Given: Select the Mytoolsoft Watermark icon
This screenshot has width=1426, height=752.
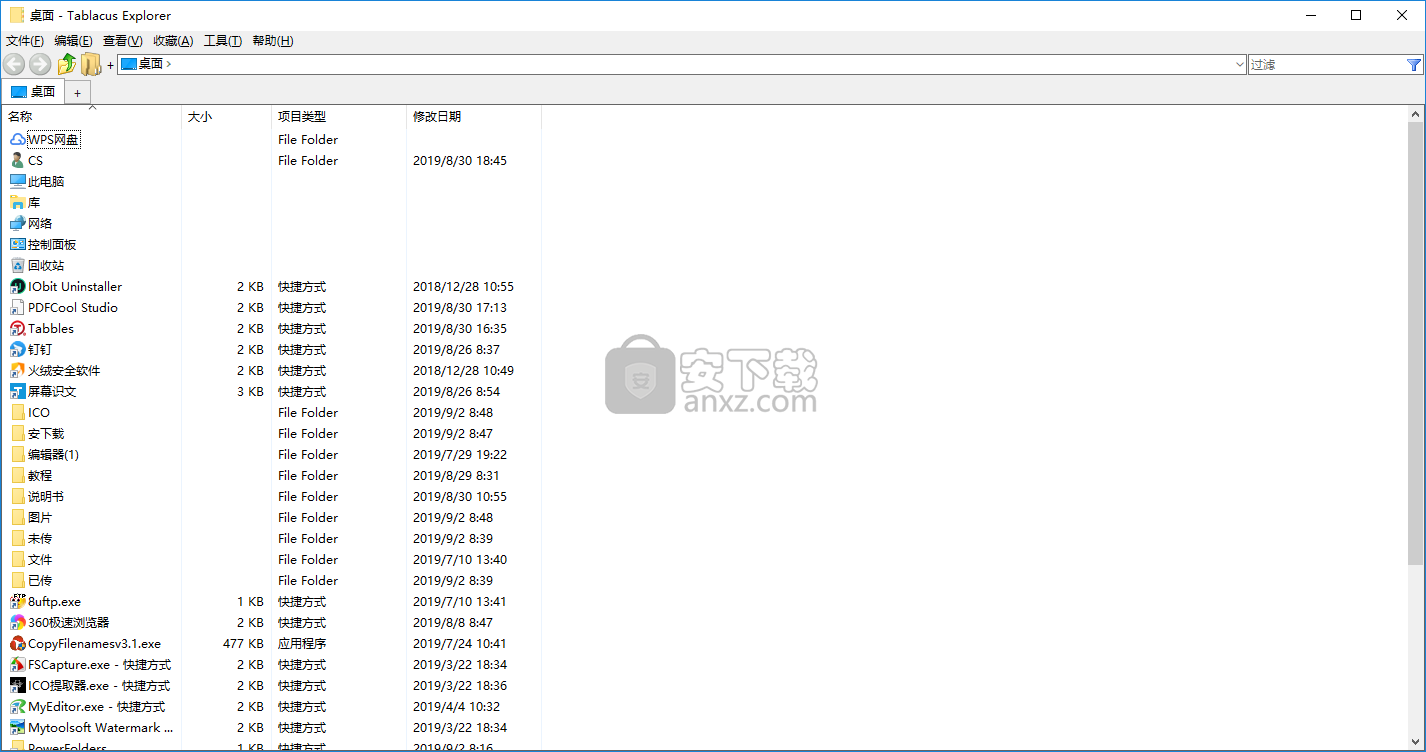Looking at the screenshot, I should tap(18, 727).
